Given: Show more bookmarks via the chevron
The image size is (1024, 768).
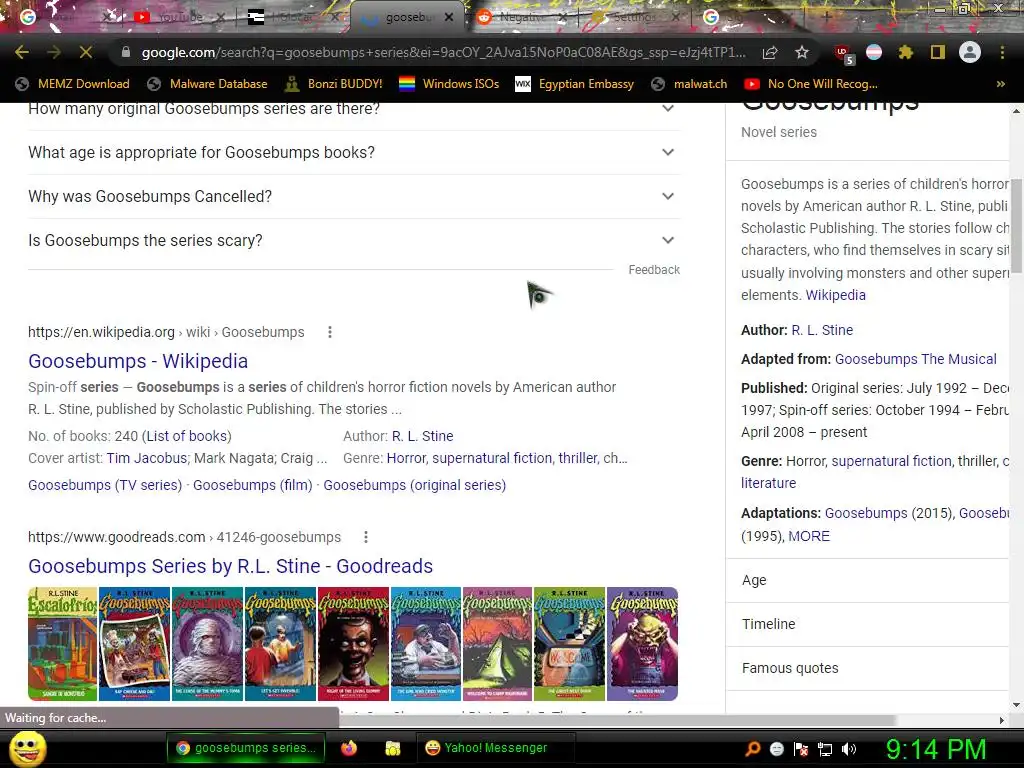Looking at the screenshot, I should [1000, 84].
